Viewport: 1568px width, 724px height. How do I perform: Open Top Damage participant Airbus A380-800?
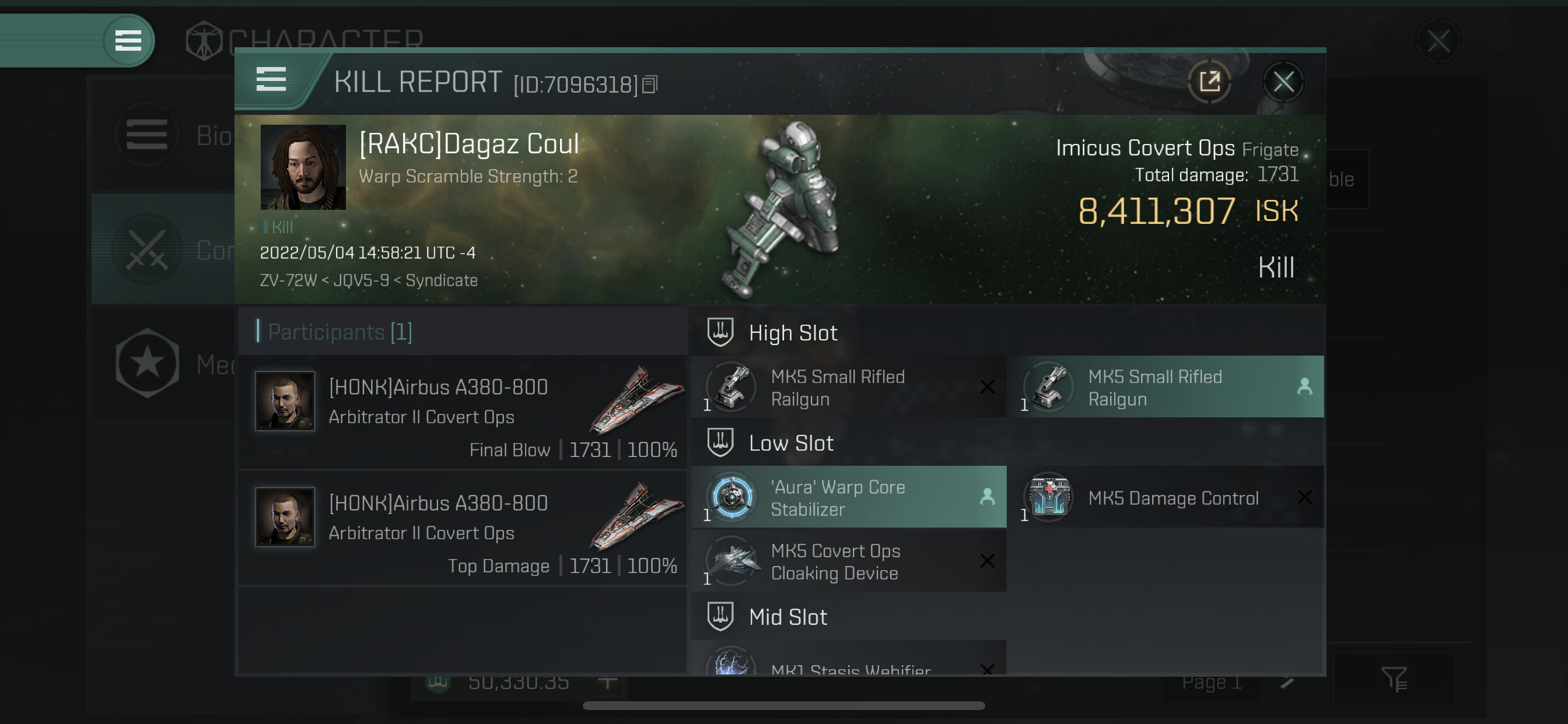[463, 528]
